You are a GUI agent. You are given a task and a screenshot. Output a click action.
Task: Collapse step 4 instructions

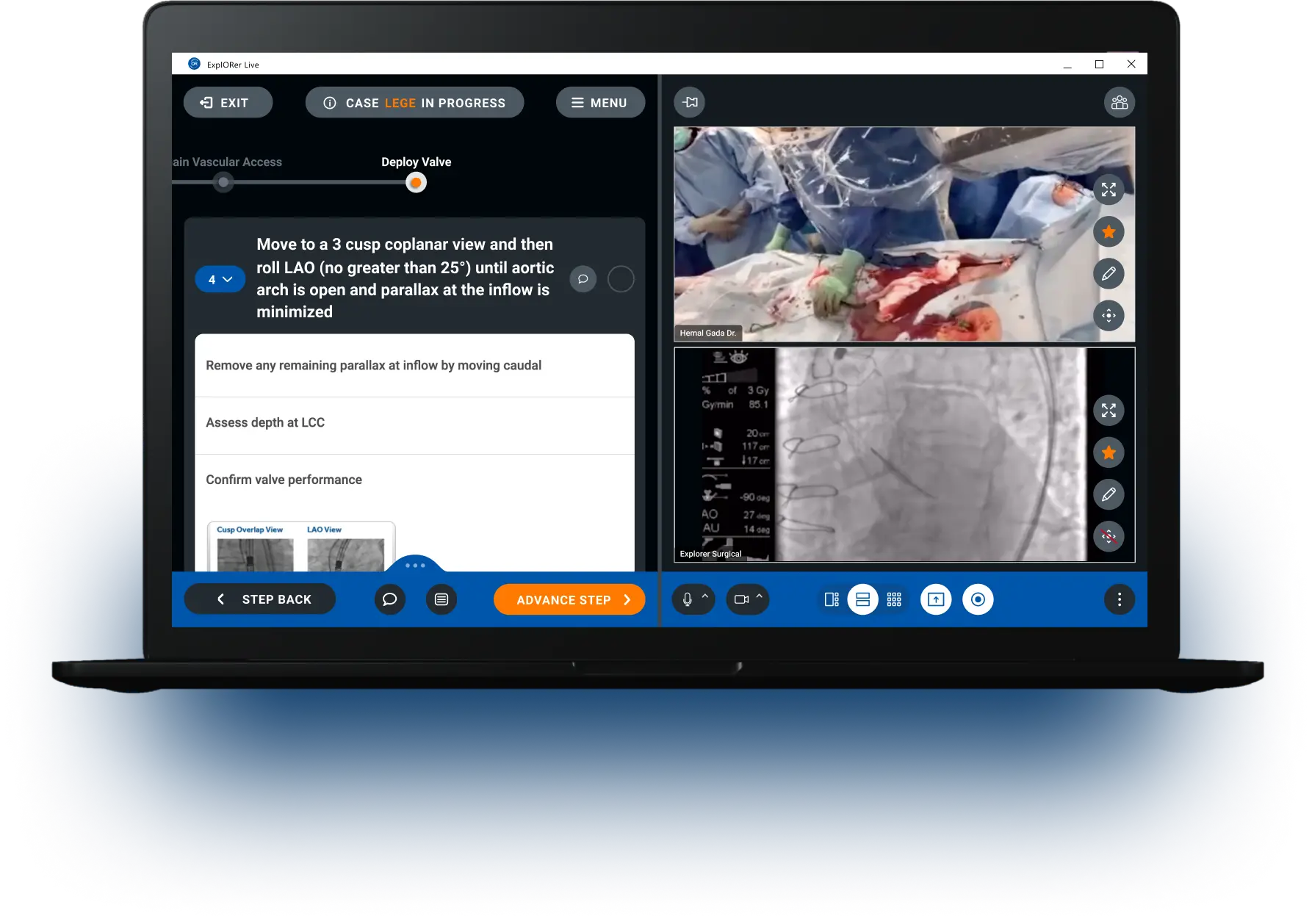(x=219, y=279)
